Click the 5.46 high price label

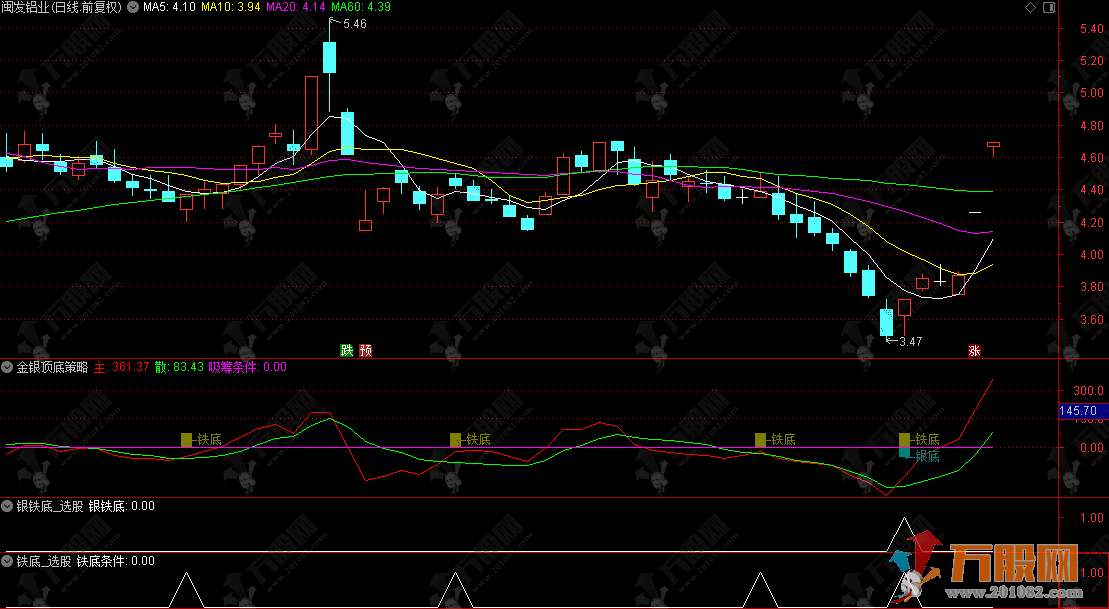(353, 24)
